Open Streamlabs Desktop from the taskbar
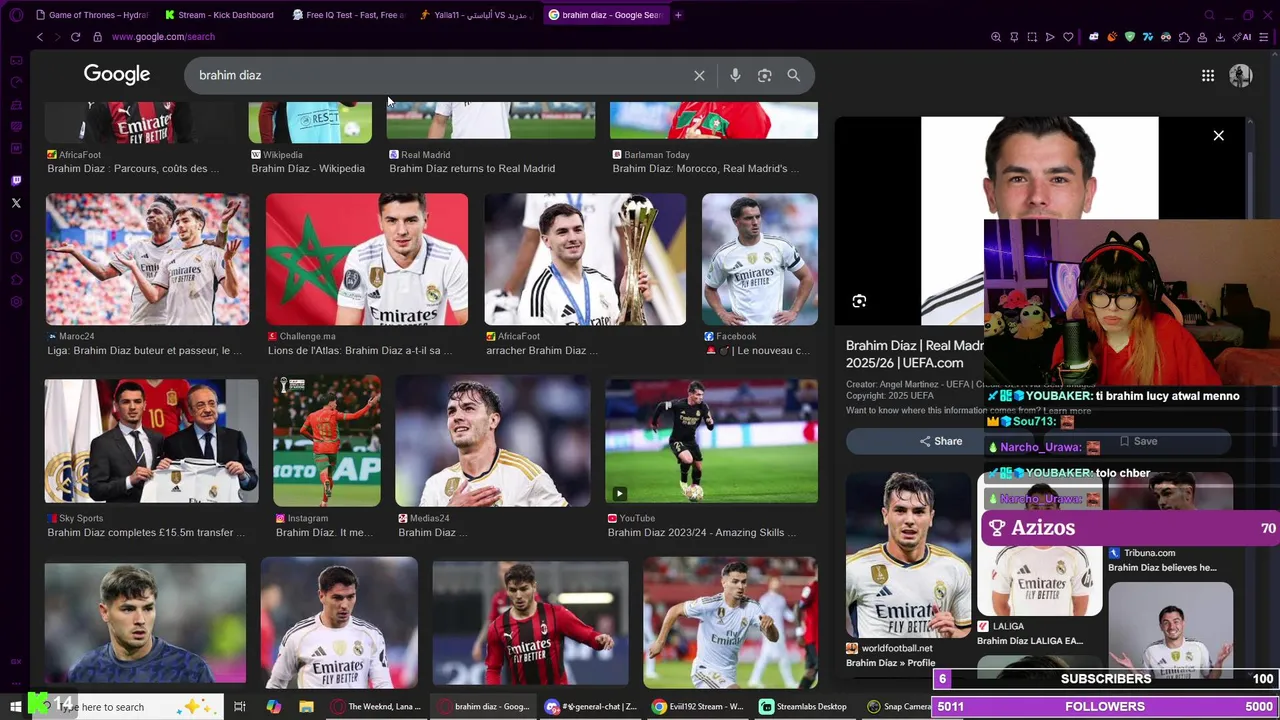 click(803, 707)
